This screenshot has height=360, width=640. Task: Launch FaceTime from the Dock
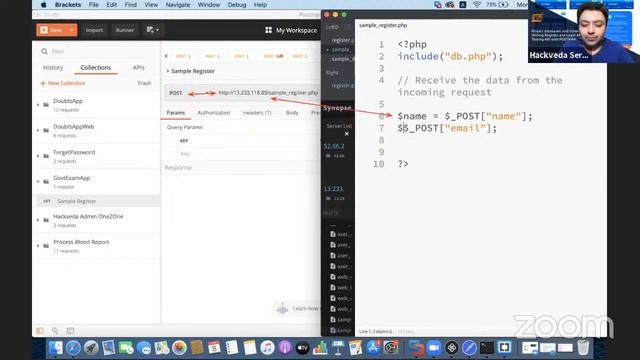[x=126, y=348]
